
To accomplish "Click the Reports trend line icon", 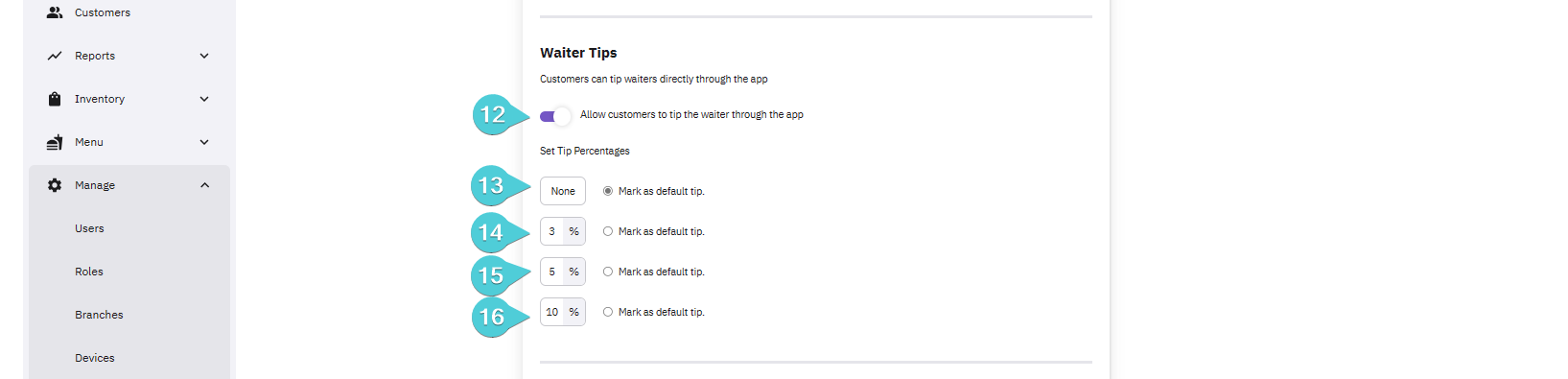I will 55,56.
